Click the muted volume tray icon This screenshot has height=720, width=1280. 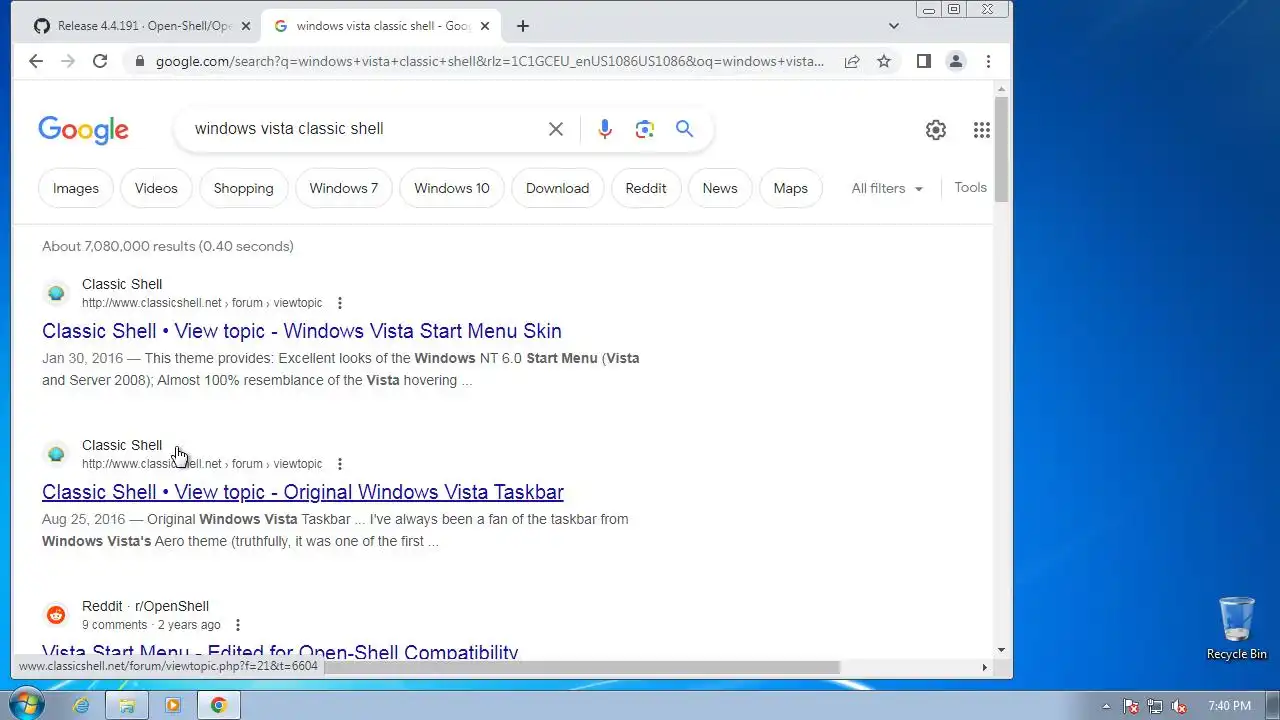1179,706
